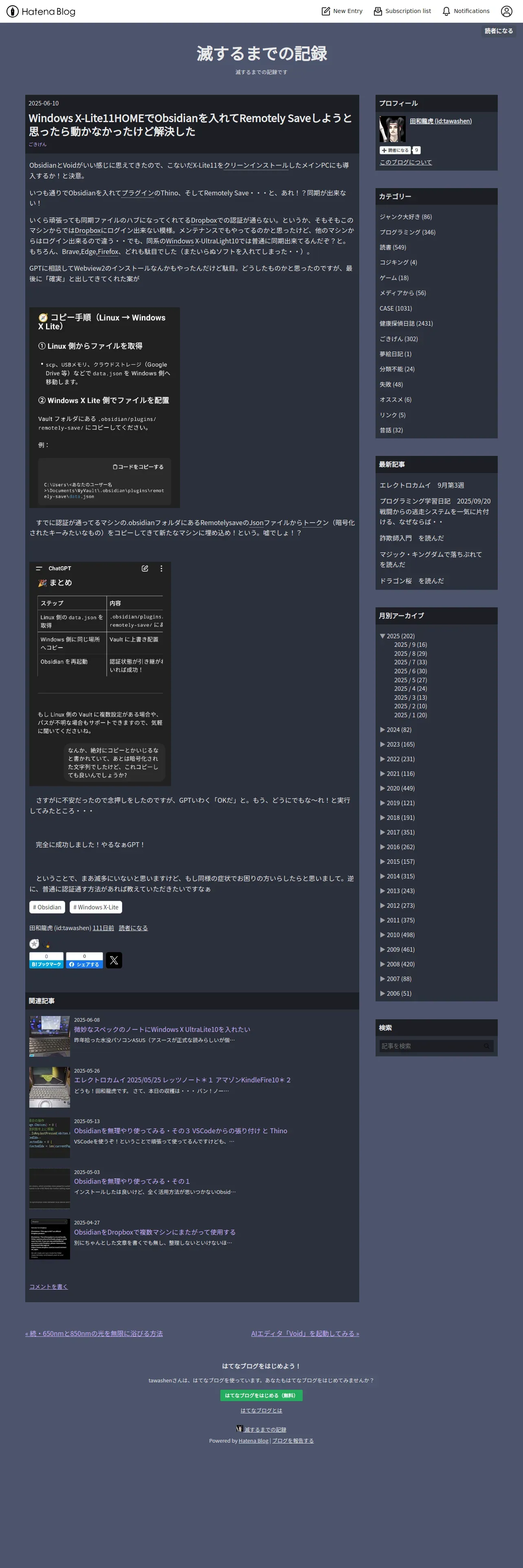Click the search magnifier icon
Screen dimensions: 523x1568
pyautogui.click(x=486, y=1046)
